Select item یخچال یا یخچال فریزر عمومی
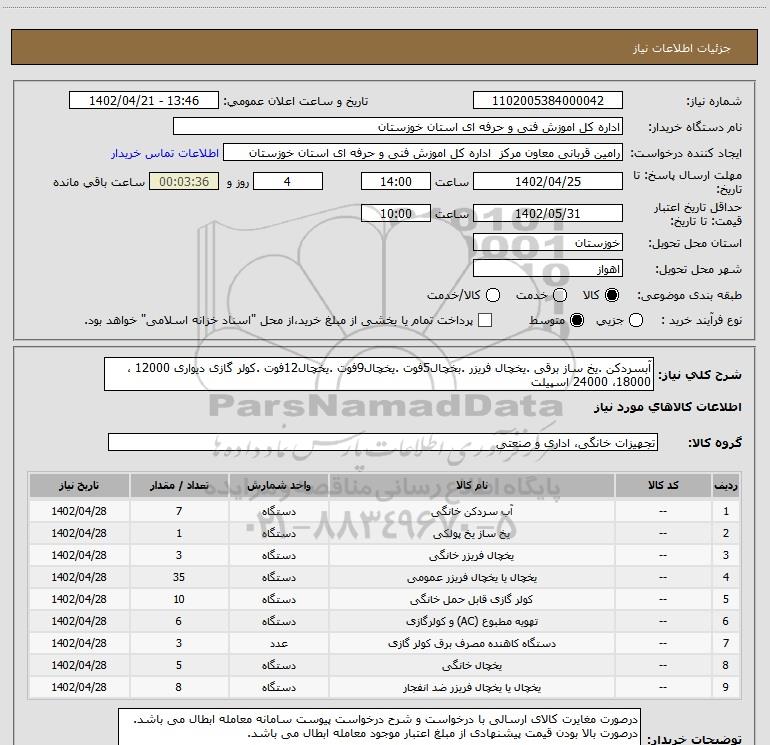770x745 pixels. (x=471, y=578)
